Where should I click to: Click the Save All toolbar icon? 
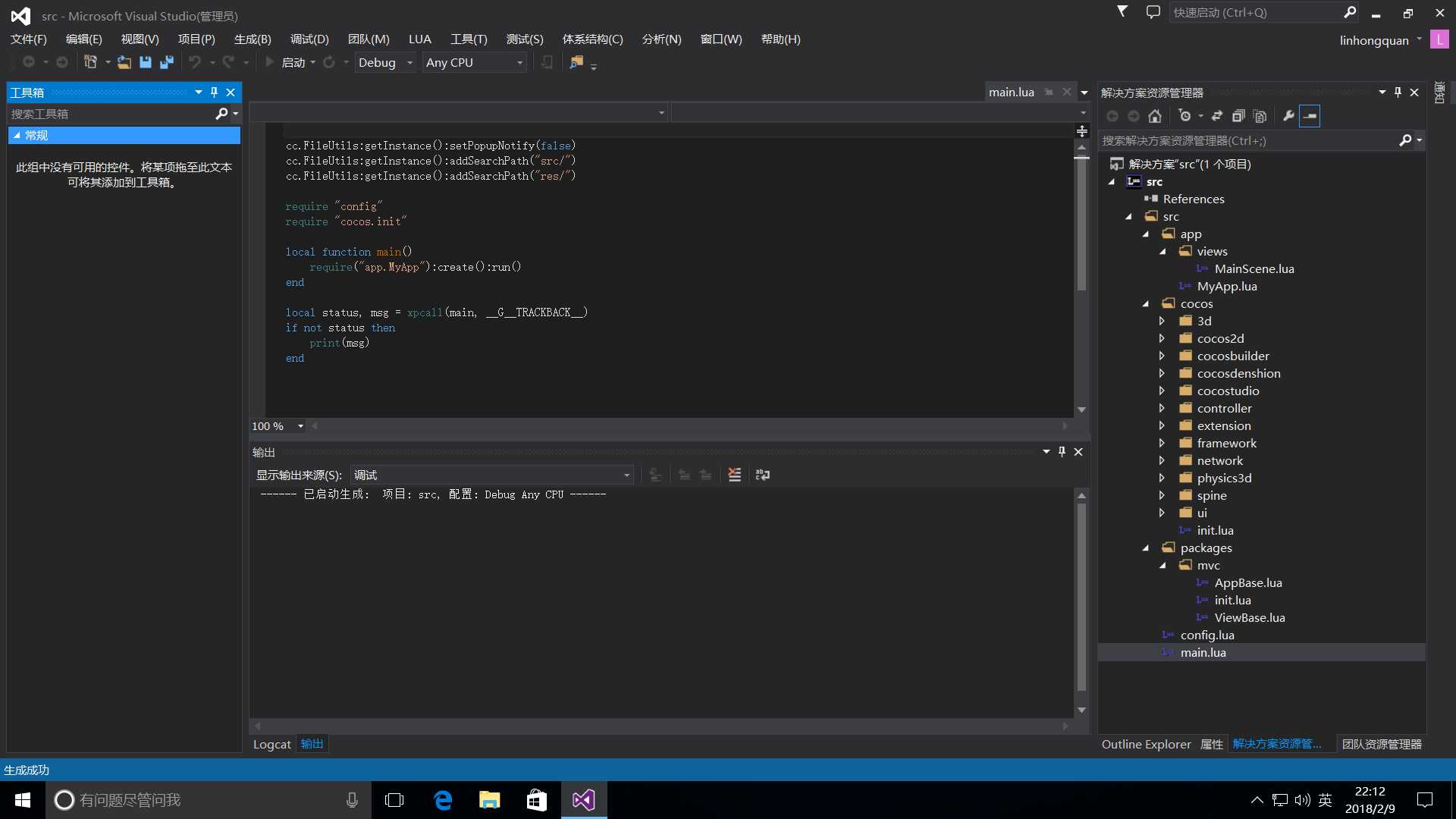point(167,62)
